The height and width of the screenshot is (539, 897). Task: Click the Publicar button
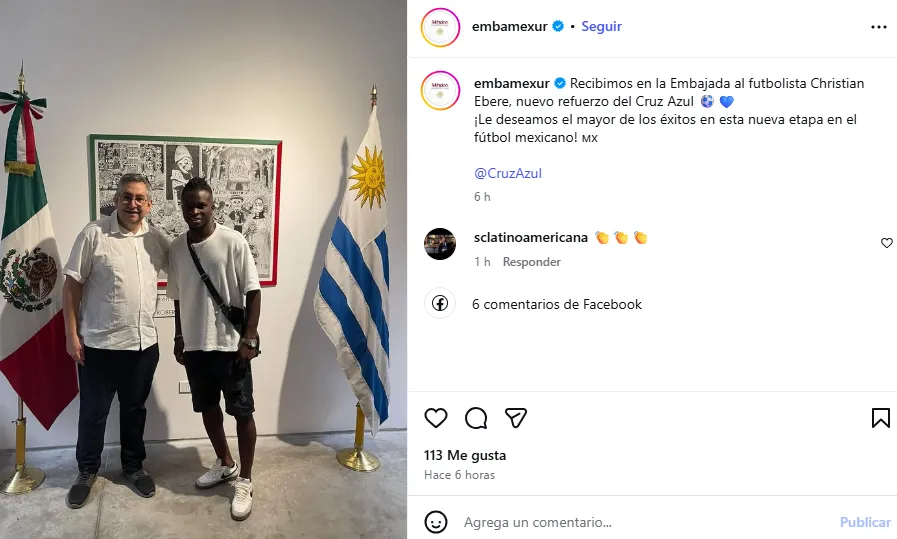864,522
